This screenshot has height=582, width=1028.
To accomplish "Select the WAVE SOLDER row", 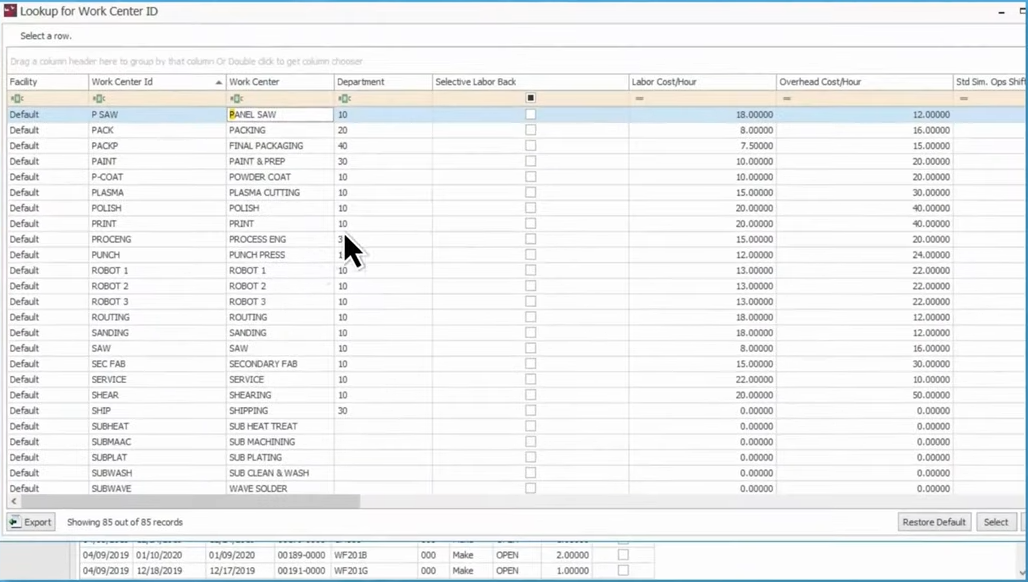I will coord(280,488).
